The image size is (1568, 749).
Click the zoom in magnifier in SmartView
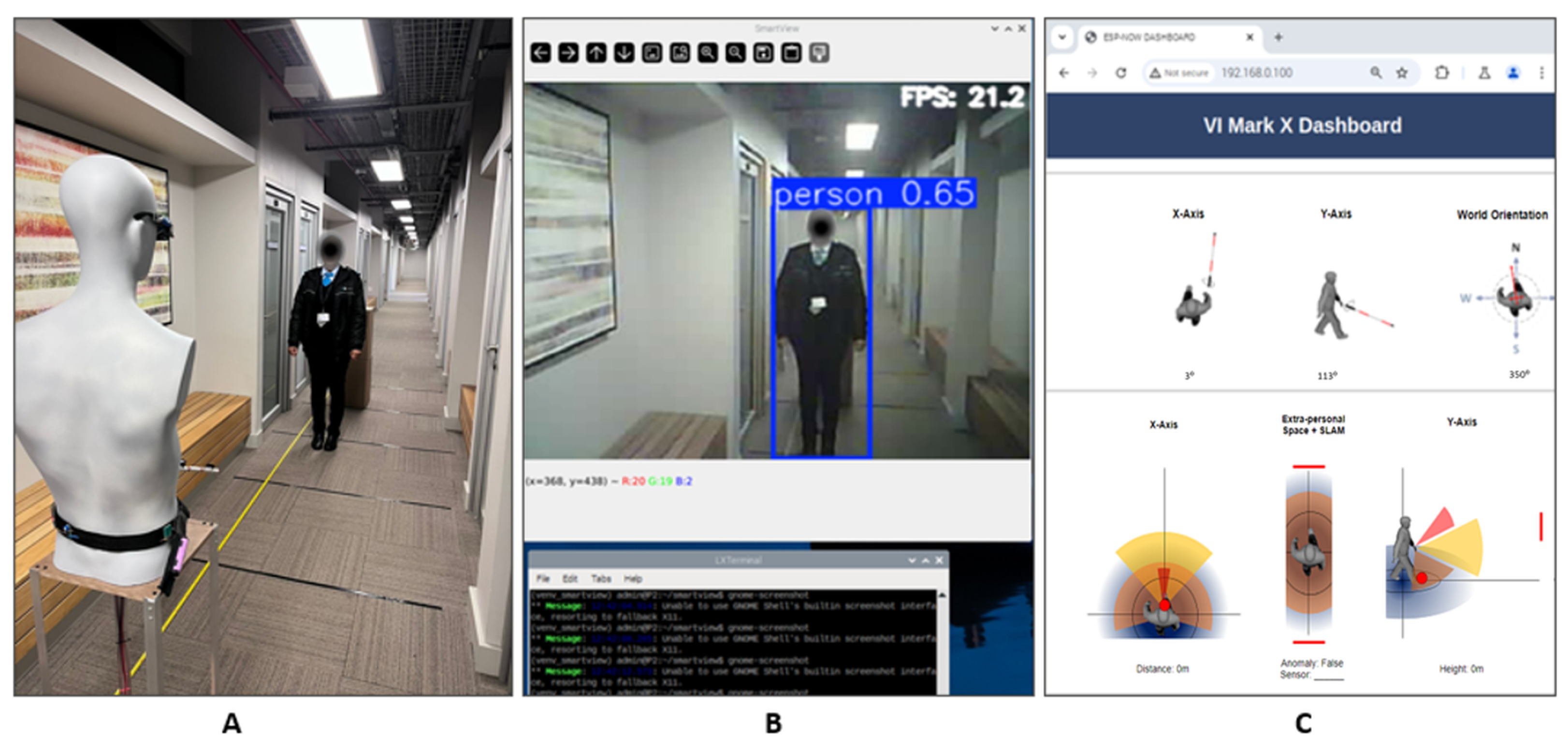click(x=707, y=53)
